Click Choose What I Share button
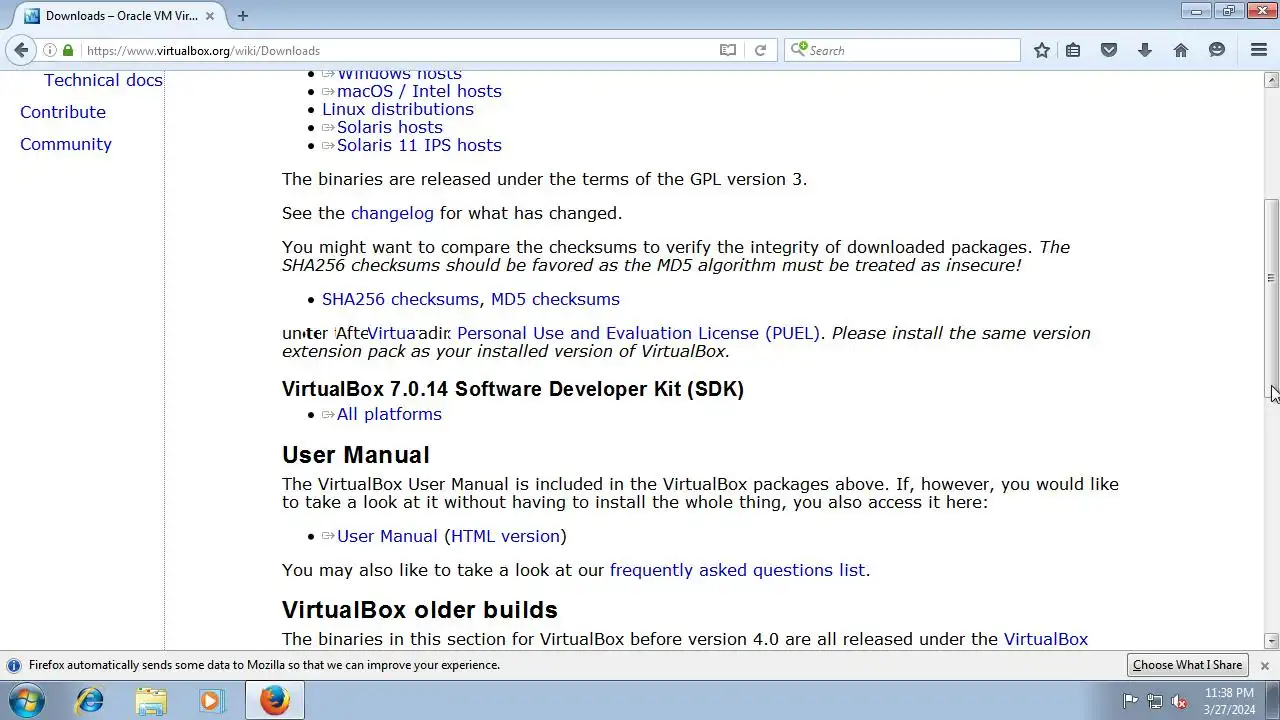This screenshot has width=1280, height=720. [x=1187, y=665]
